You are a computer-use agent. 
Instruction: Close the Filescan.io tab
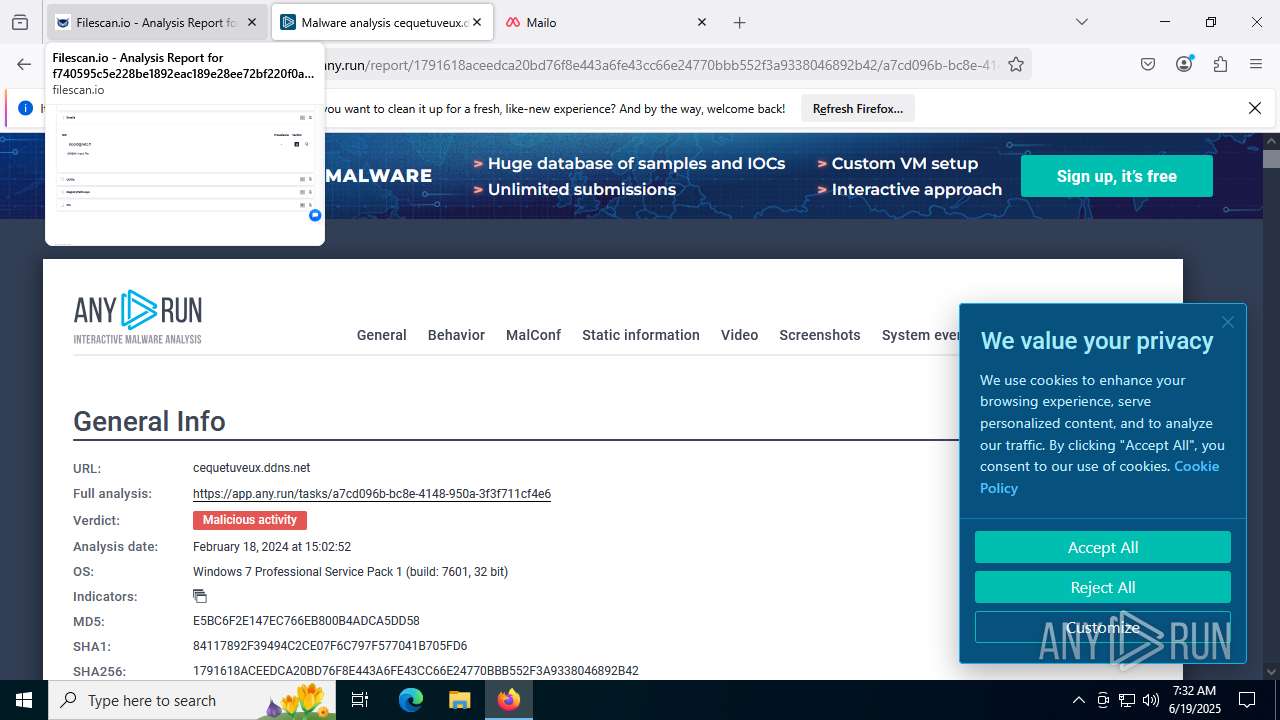pyautogui.click(x=251, y=22)
